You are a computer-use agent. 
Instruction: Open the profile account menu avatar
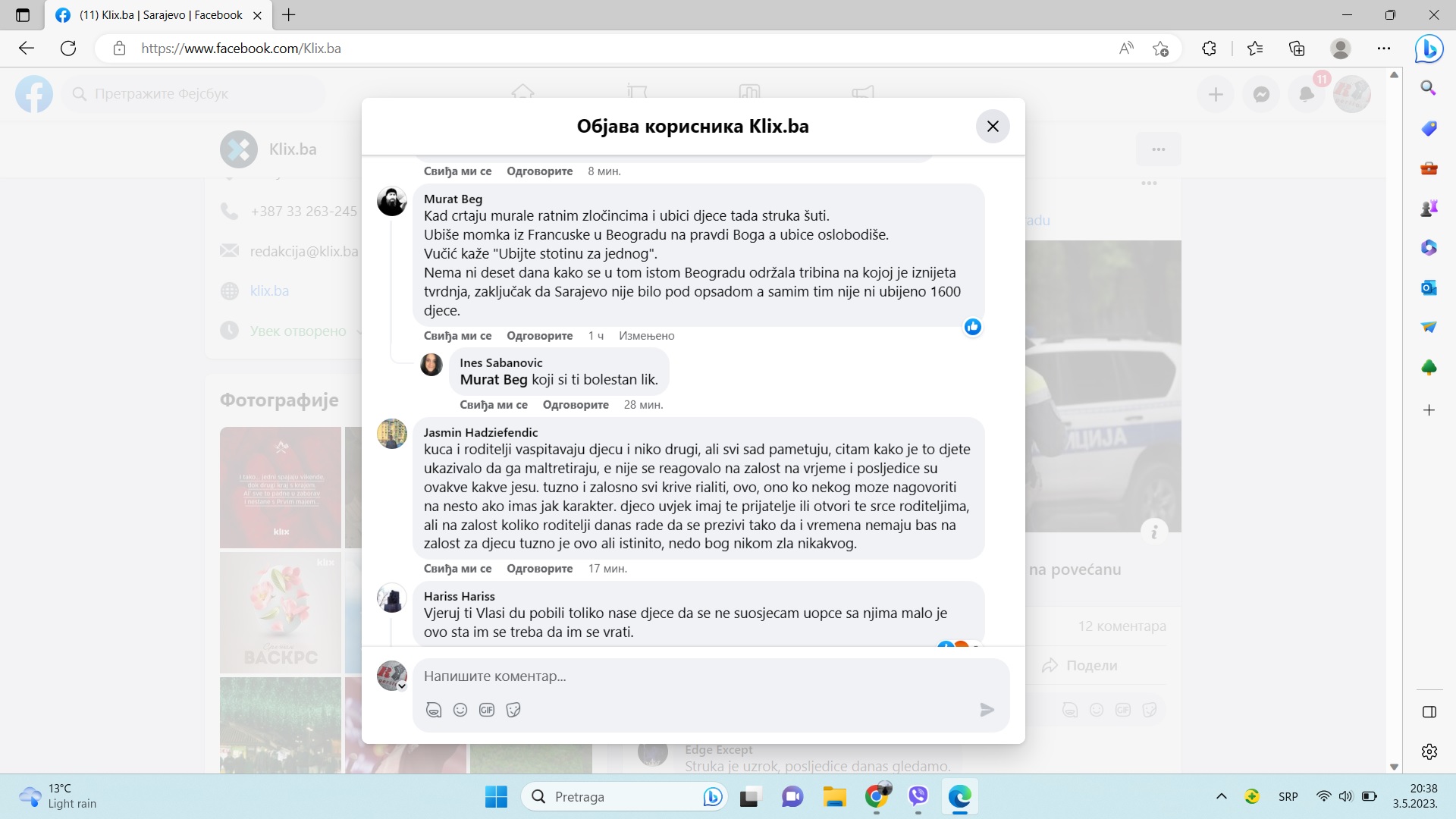pos(1352,94)
